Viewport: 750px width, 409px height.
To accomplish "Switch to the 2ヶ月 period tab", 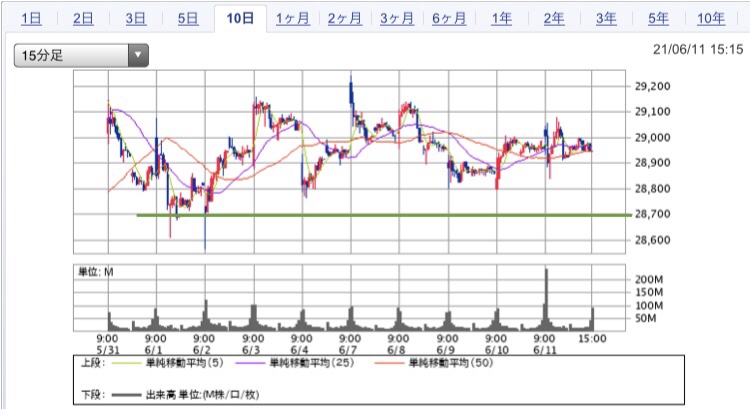I will pos(345,19).
